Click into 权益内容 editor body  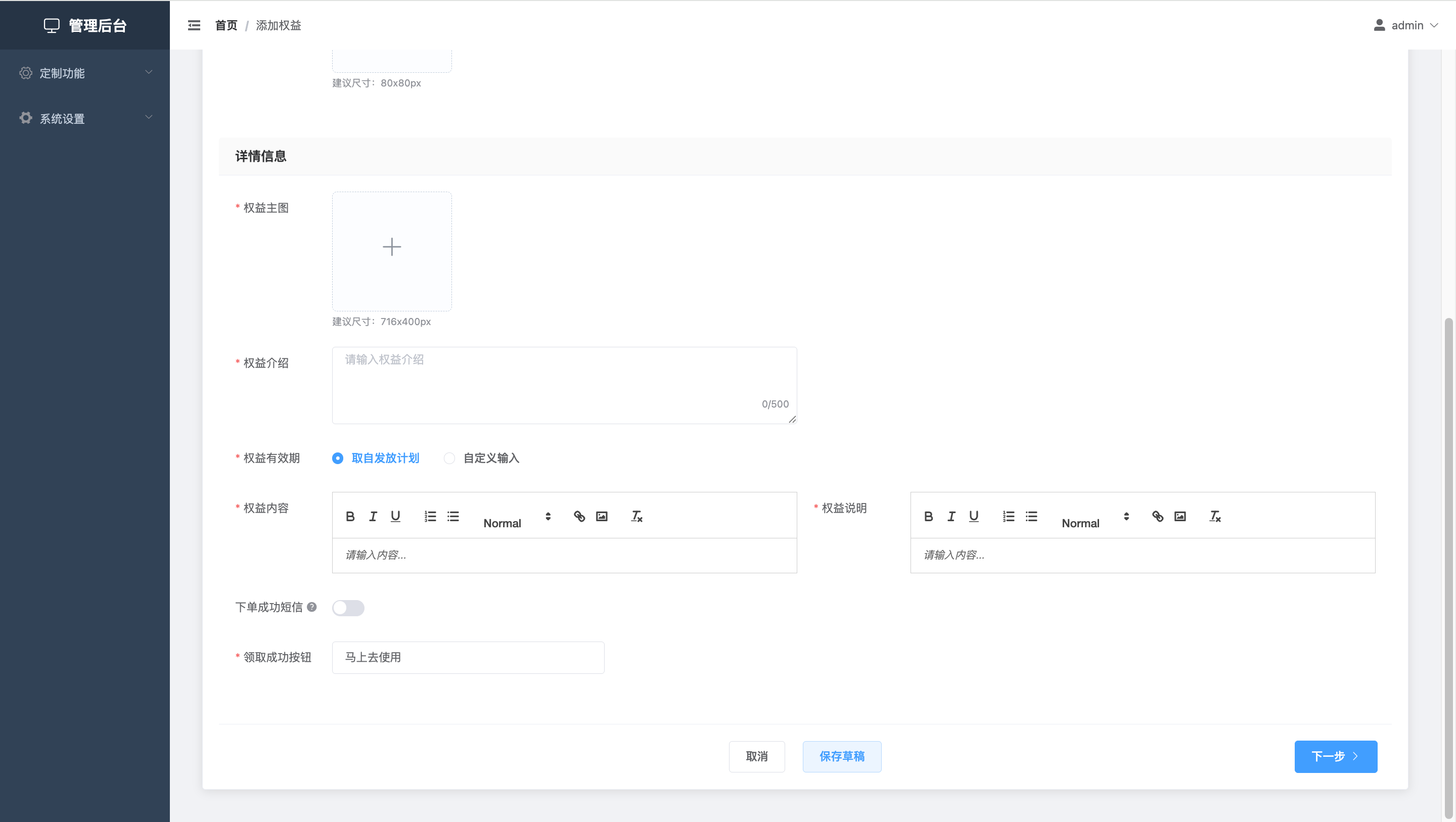(x=565, y=555)
